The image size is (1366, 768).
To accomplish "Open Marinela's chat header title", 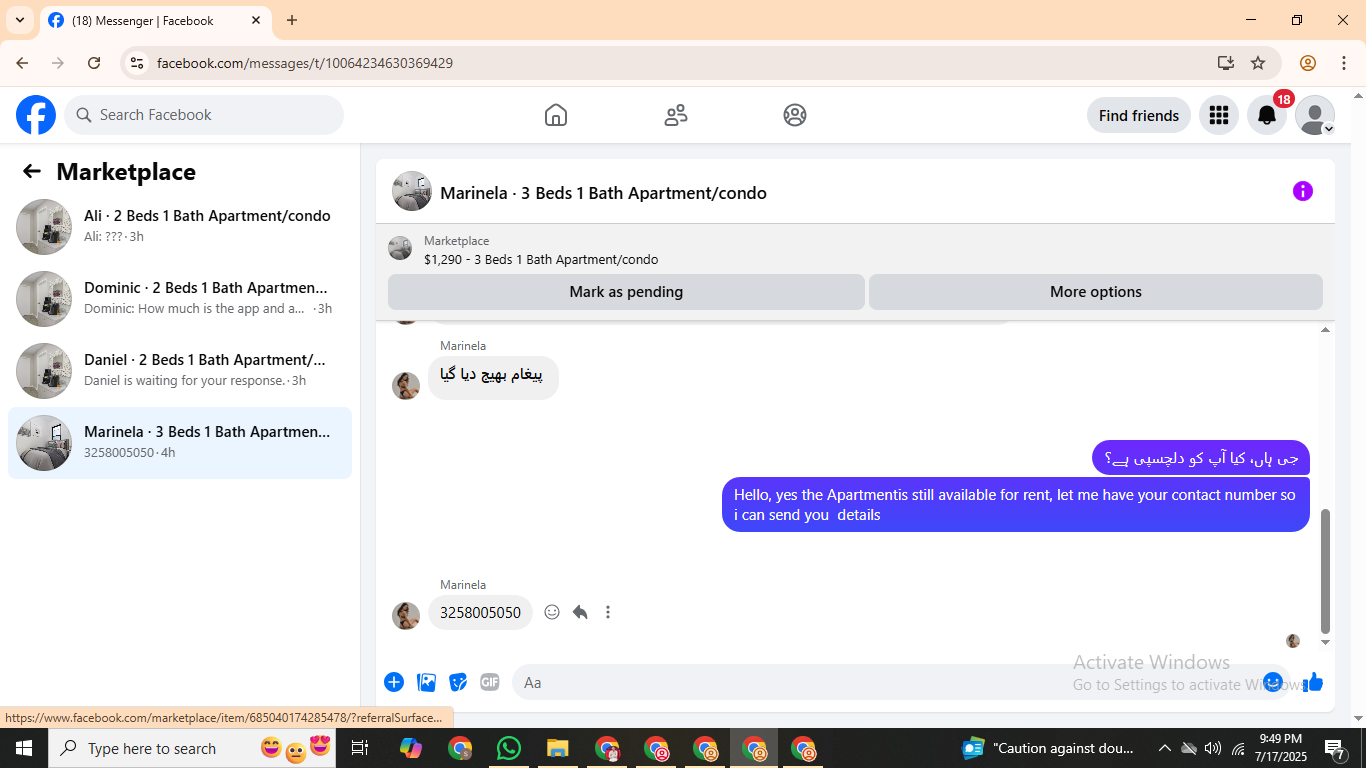I will pos(603,193).
